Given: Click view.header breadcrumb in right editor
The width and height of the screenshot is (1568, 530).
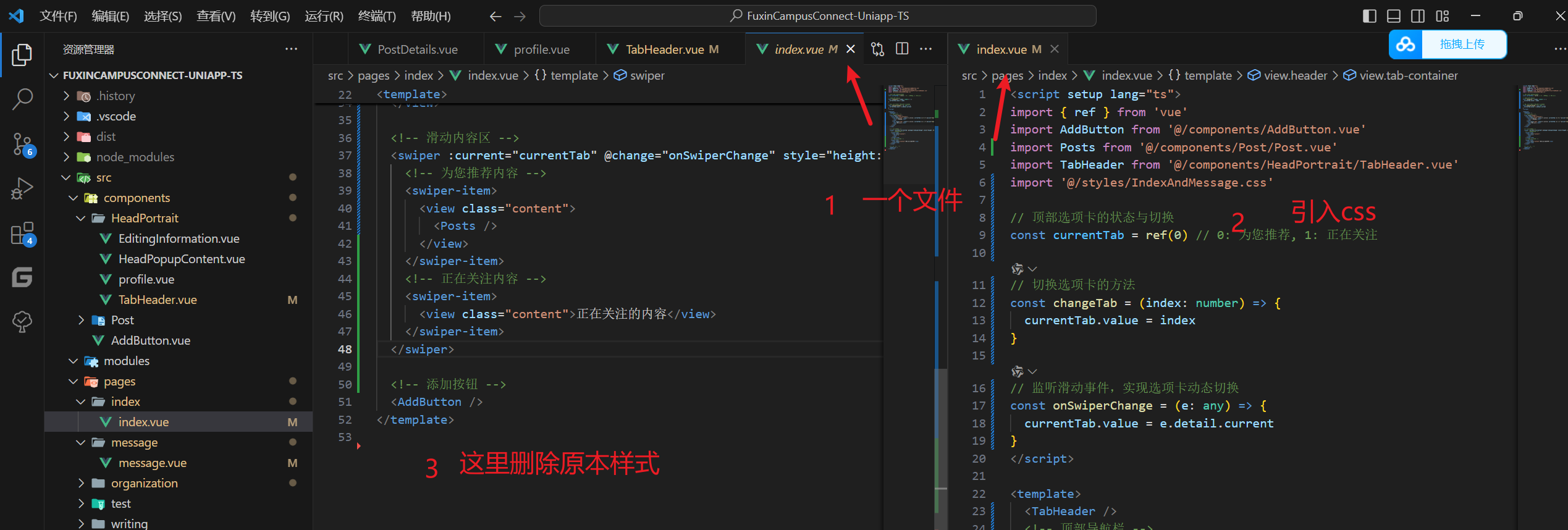Looking at the screenshot, I should (x=1288, y=75).
